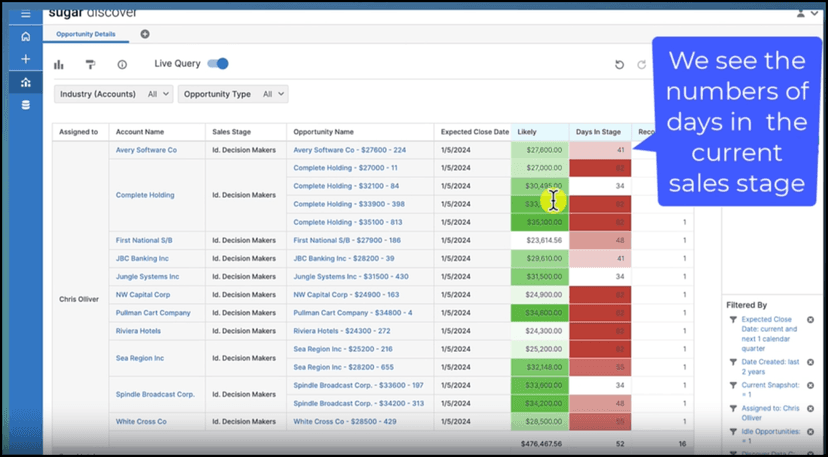Add a new tab with plus button
This screenshot has width=828, height=457.
pyautogui.click(x=145, y=34)
